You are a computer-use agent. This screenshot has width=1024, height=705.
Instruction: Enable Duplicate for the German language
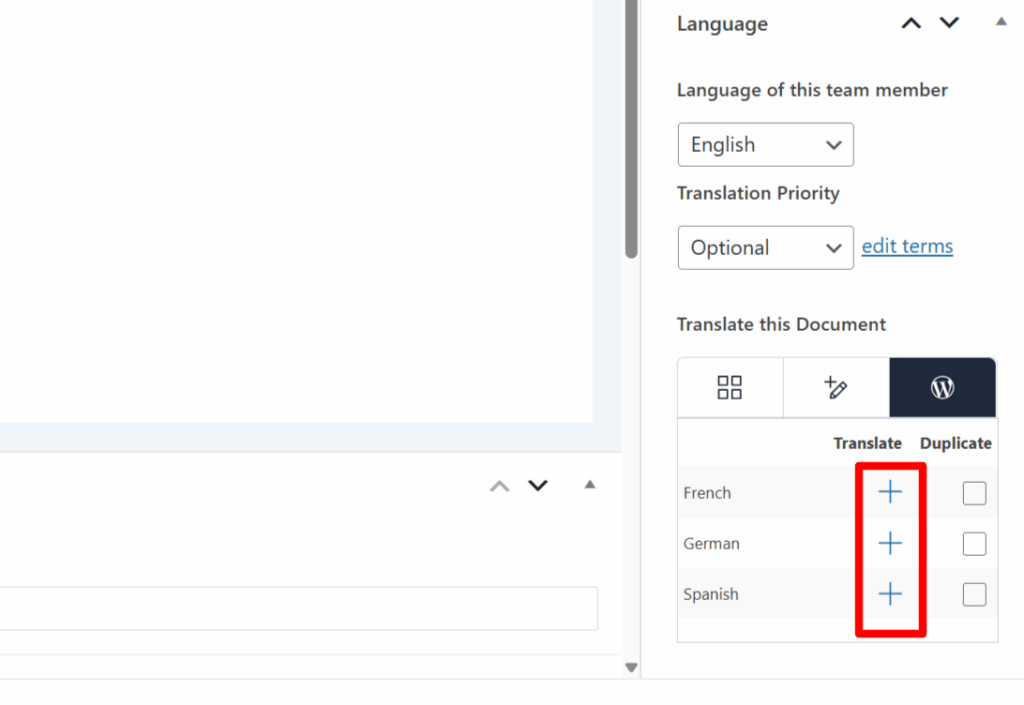coord(974,543)
